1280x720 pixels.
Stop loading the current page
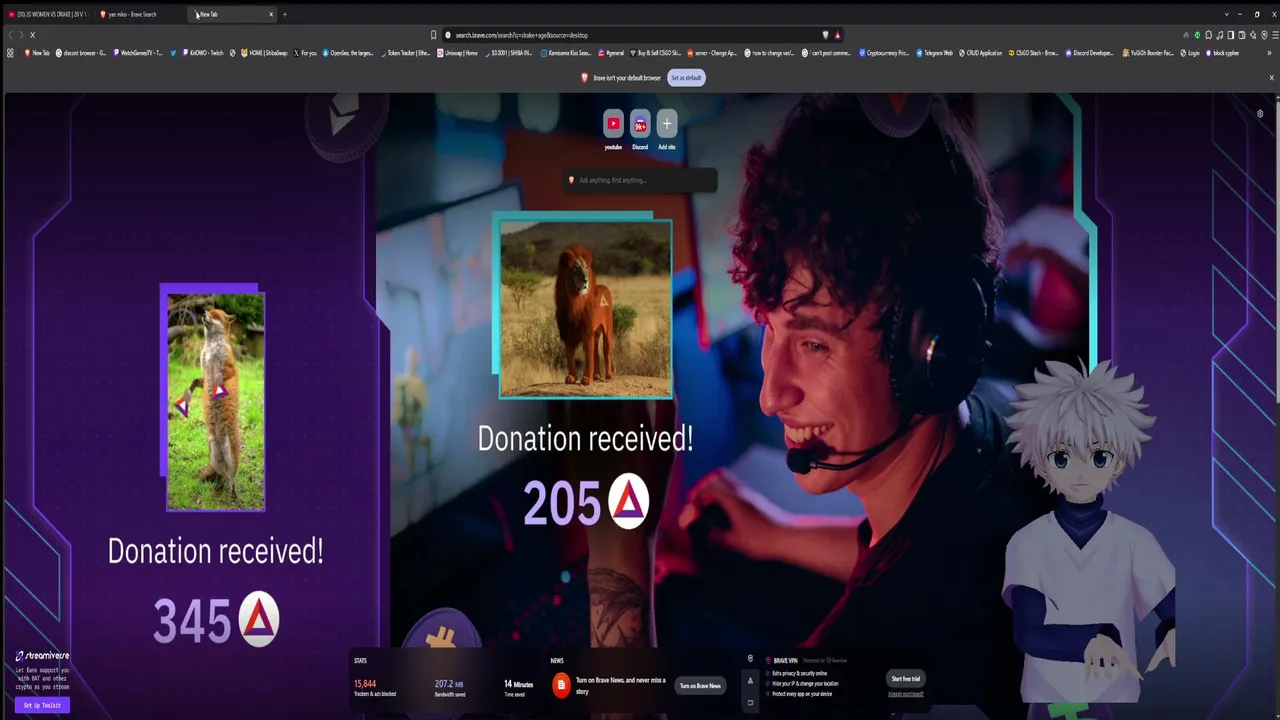point(32,35)
